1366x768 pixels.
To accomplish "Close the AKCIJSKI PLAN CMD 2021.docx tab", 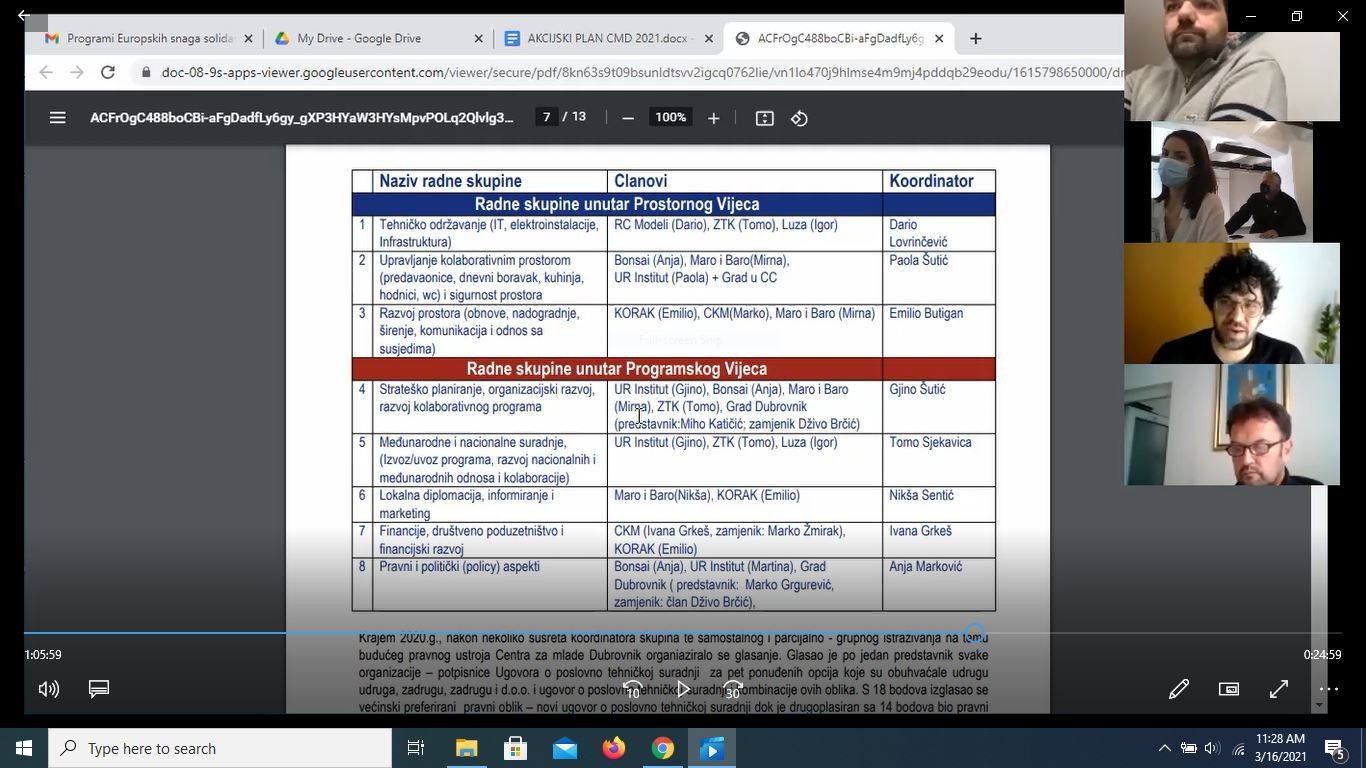I will click(x=709, y=38).
